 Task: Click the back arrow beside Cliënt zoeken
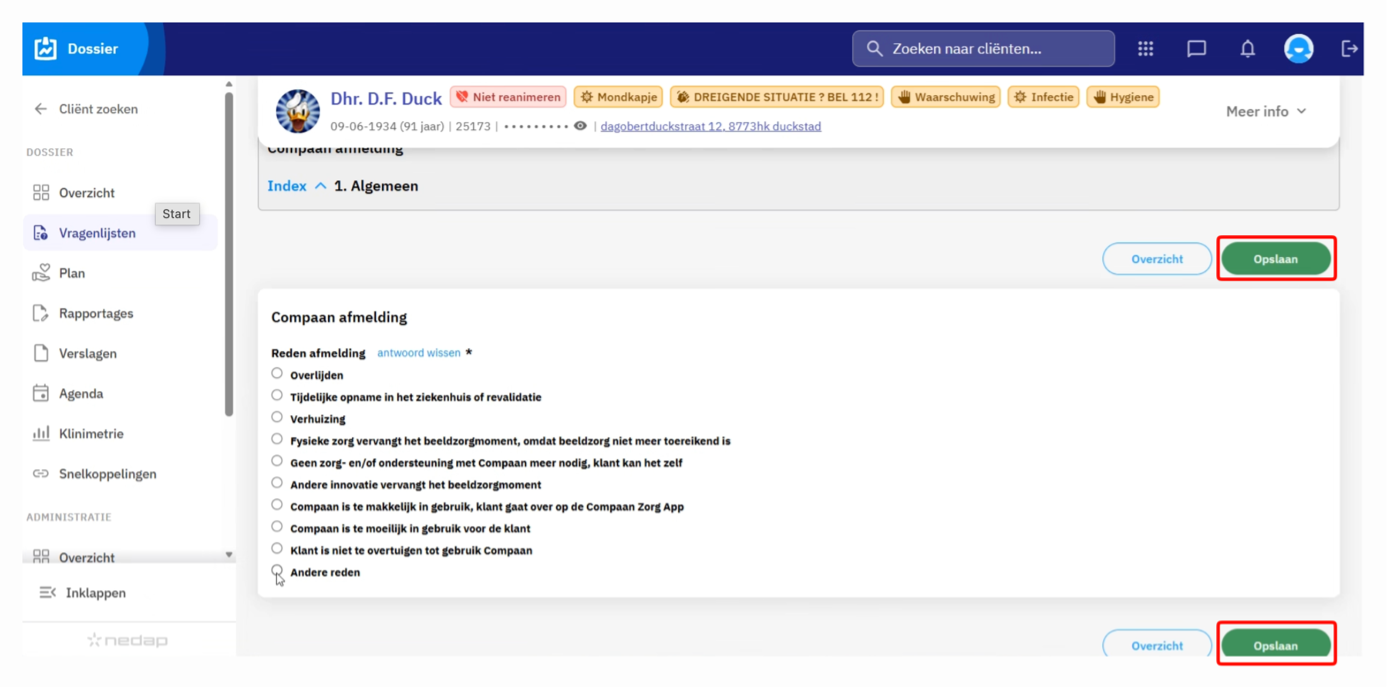click(x=41, y=109)
